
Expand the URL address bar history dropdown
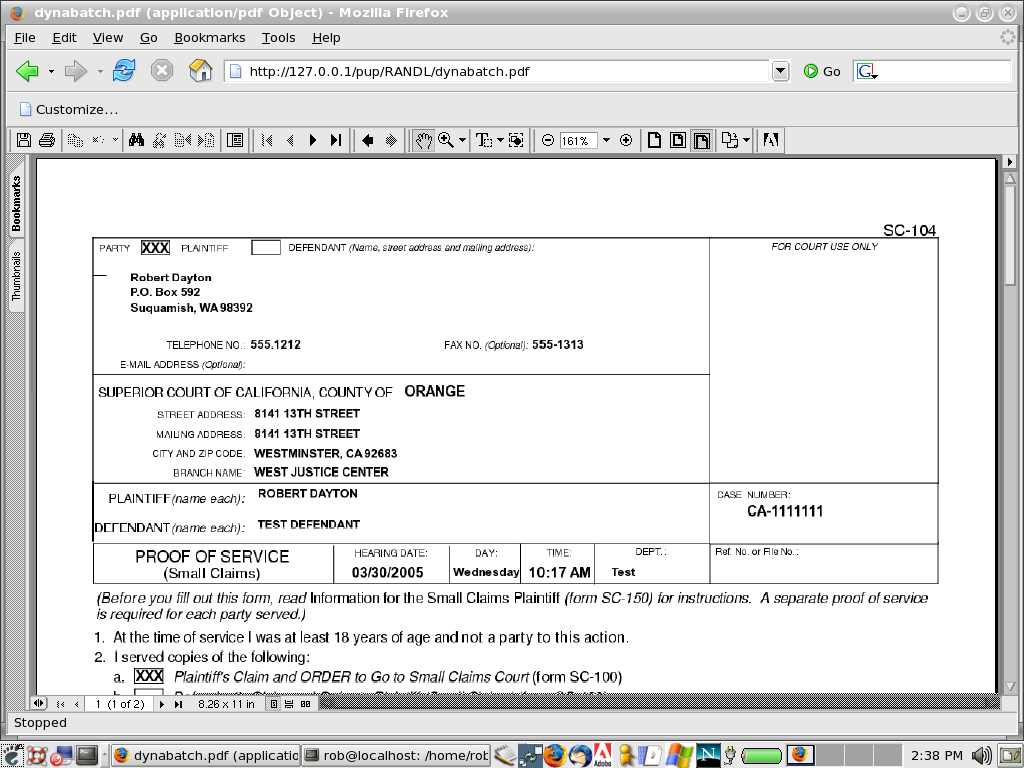[781, 71]
